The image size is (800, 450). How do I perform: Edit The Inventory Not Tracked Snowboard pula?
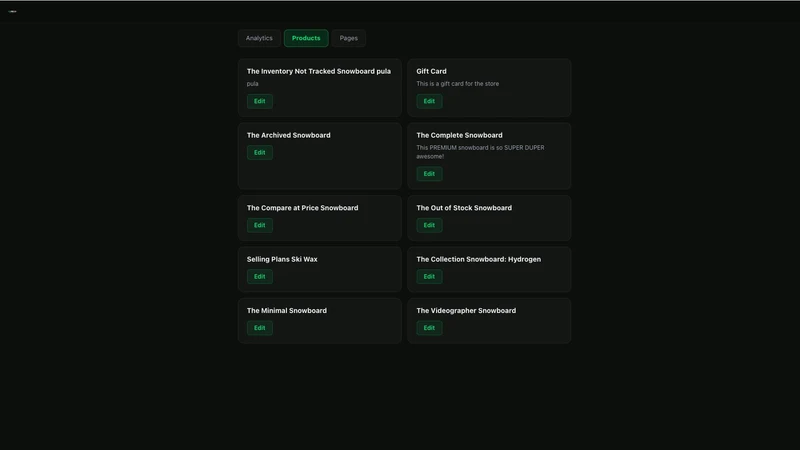pos(260,101)
